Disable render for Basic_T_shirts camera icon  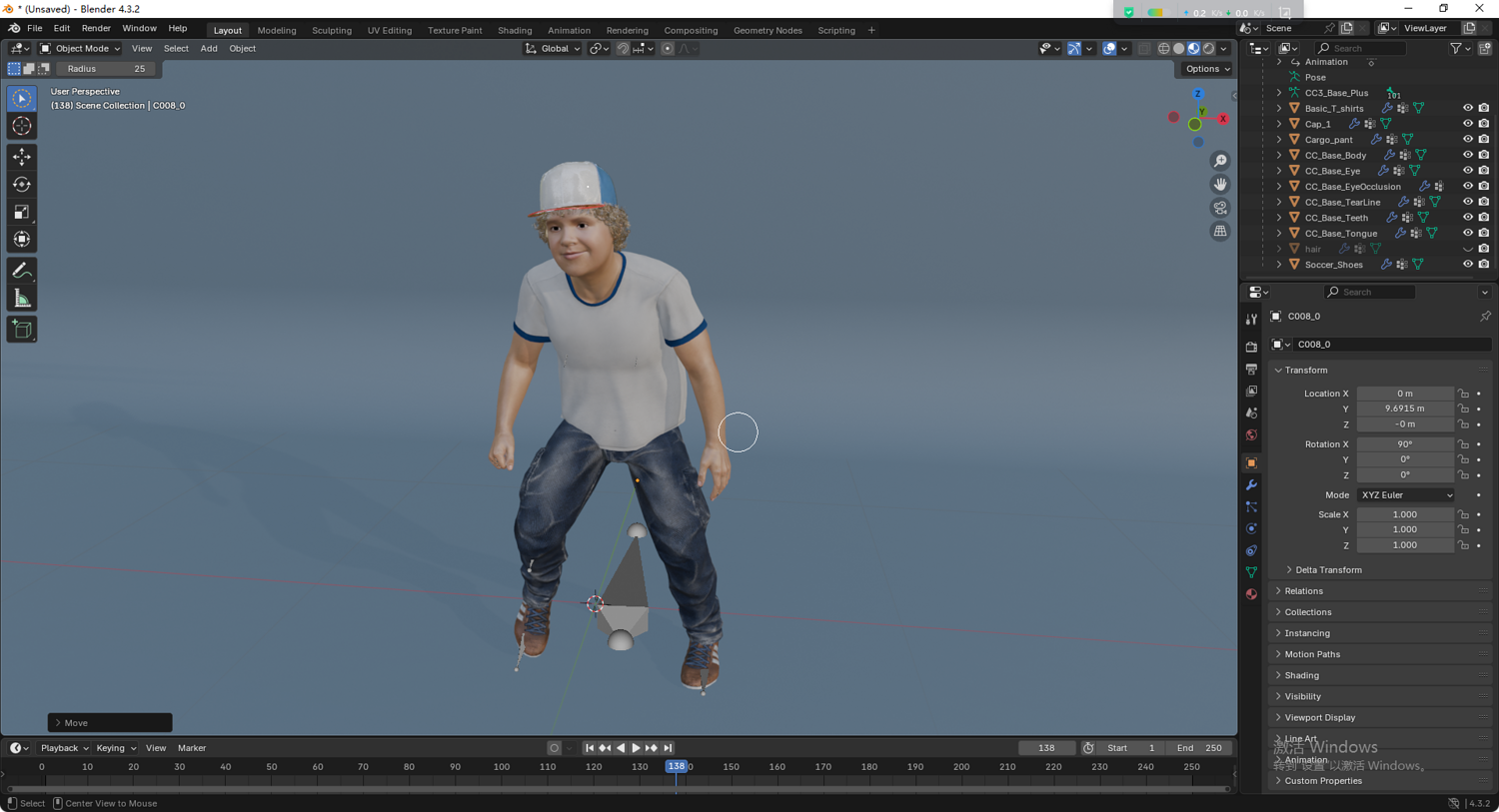[x=1484, y=108]
